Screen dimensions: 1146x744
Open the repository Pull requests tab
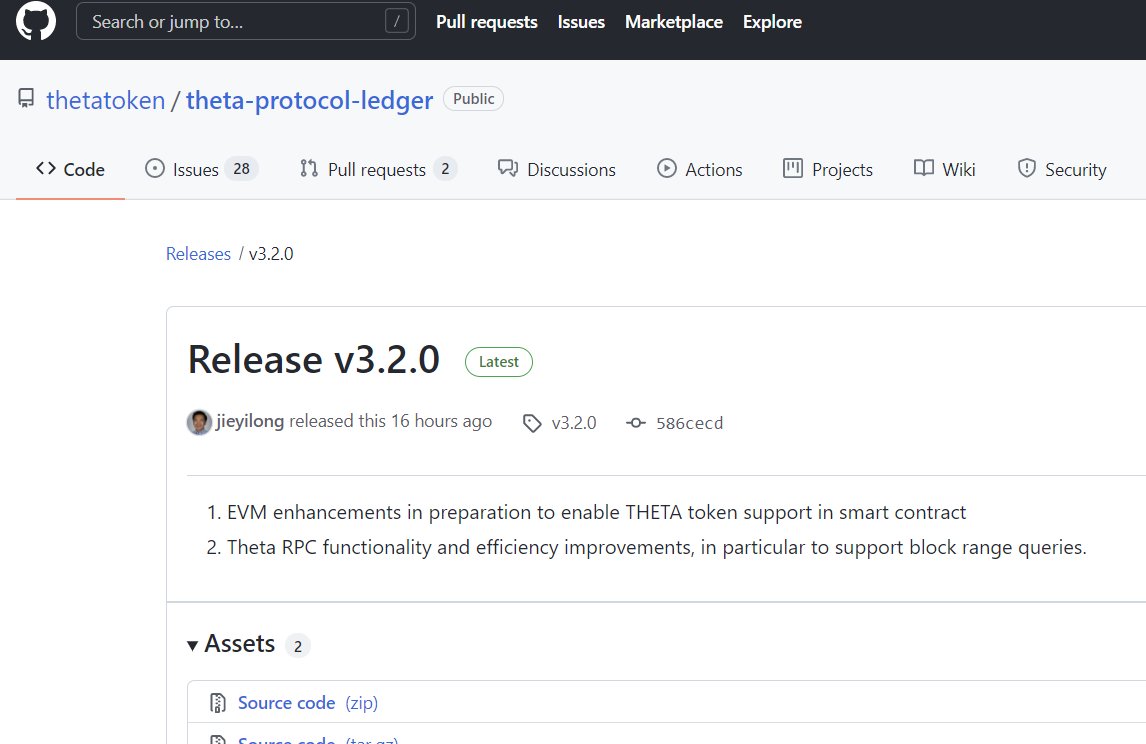tap(376, 170)
